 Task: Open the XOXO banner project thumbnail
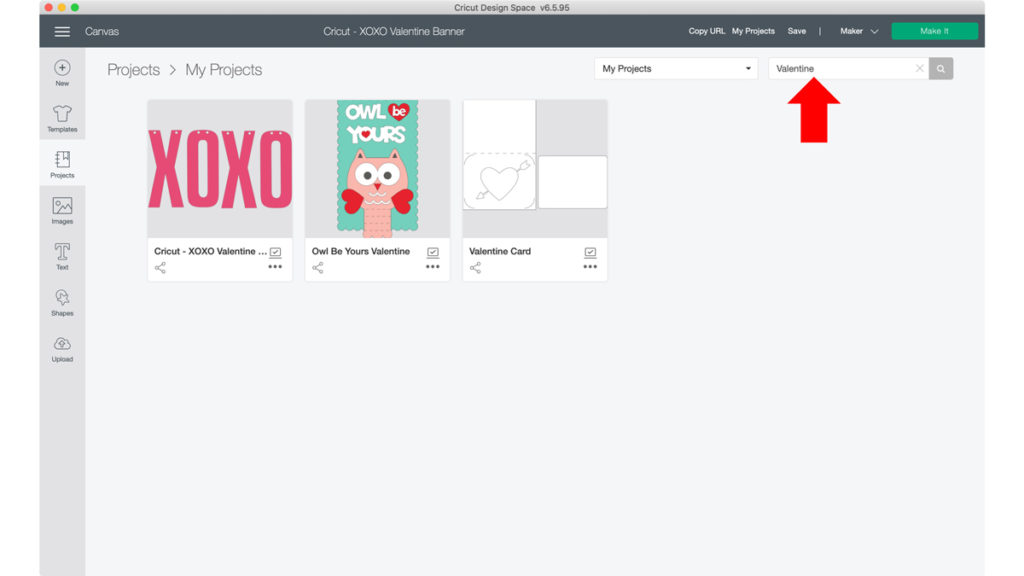(x=220, y=168)
